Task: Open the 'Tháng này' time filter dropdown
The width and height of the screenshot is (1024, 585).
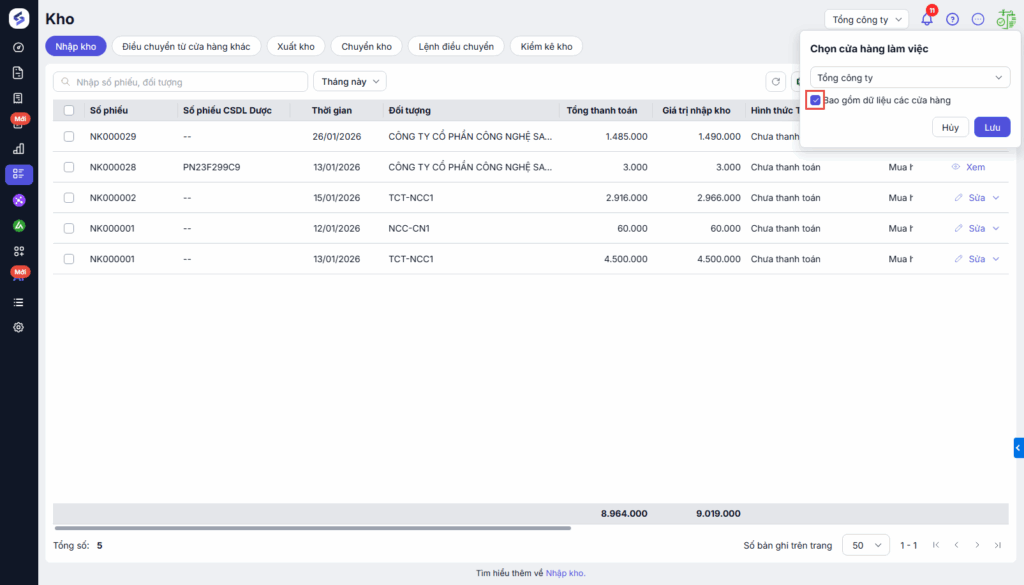Action: tap(349, 82)
